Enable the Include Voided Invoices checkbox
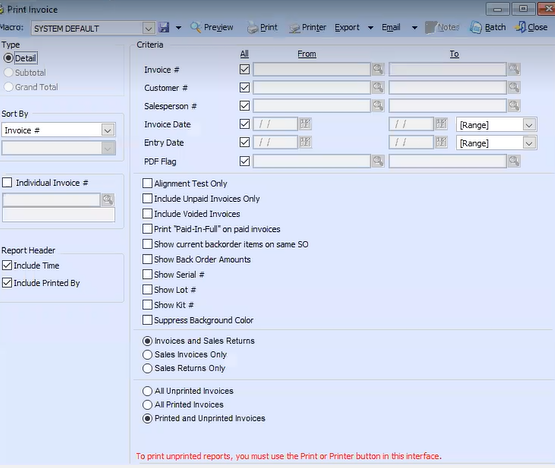 click(147, 213)
